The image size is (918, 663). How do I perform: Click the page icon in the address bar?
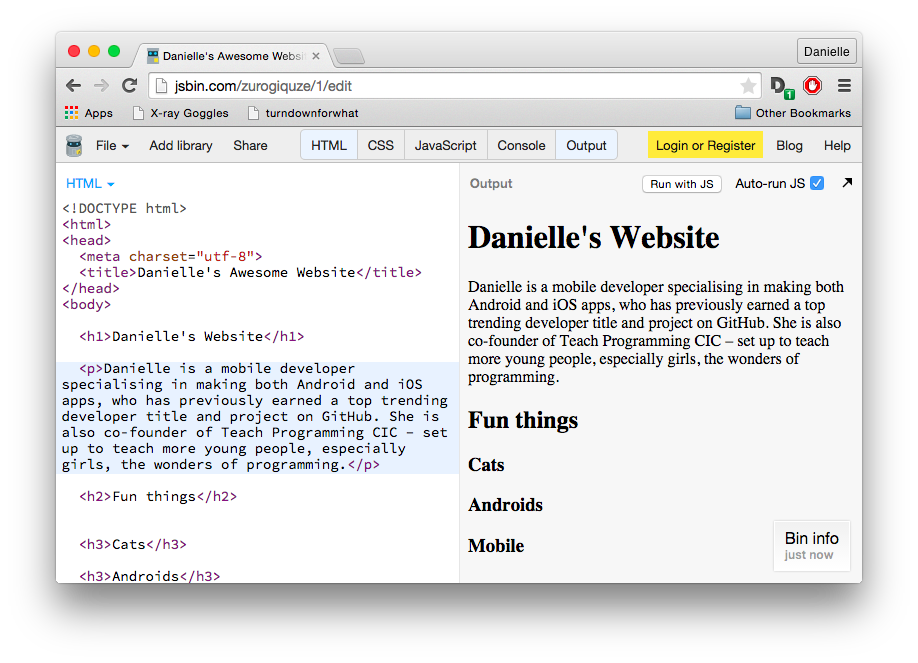[162, 86]
